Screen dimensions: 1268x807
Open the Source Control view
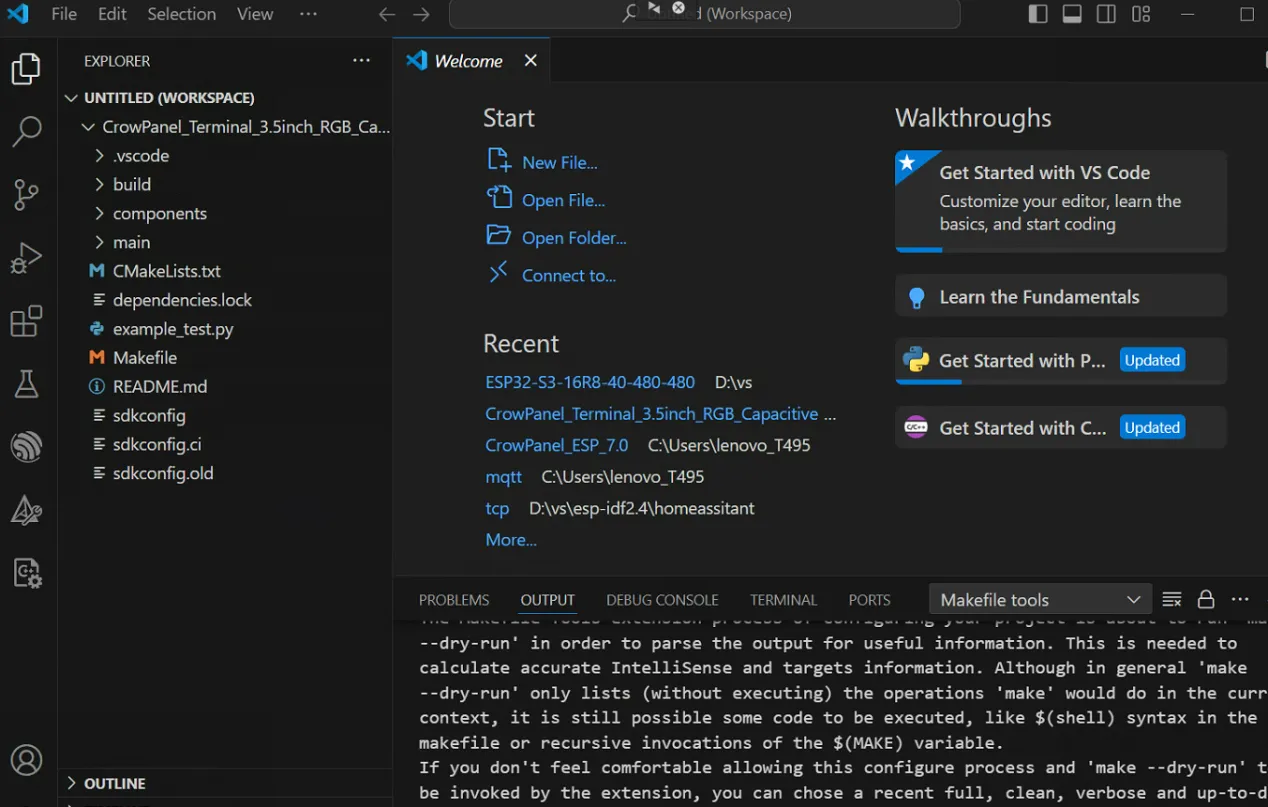(27, 195)
